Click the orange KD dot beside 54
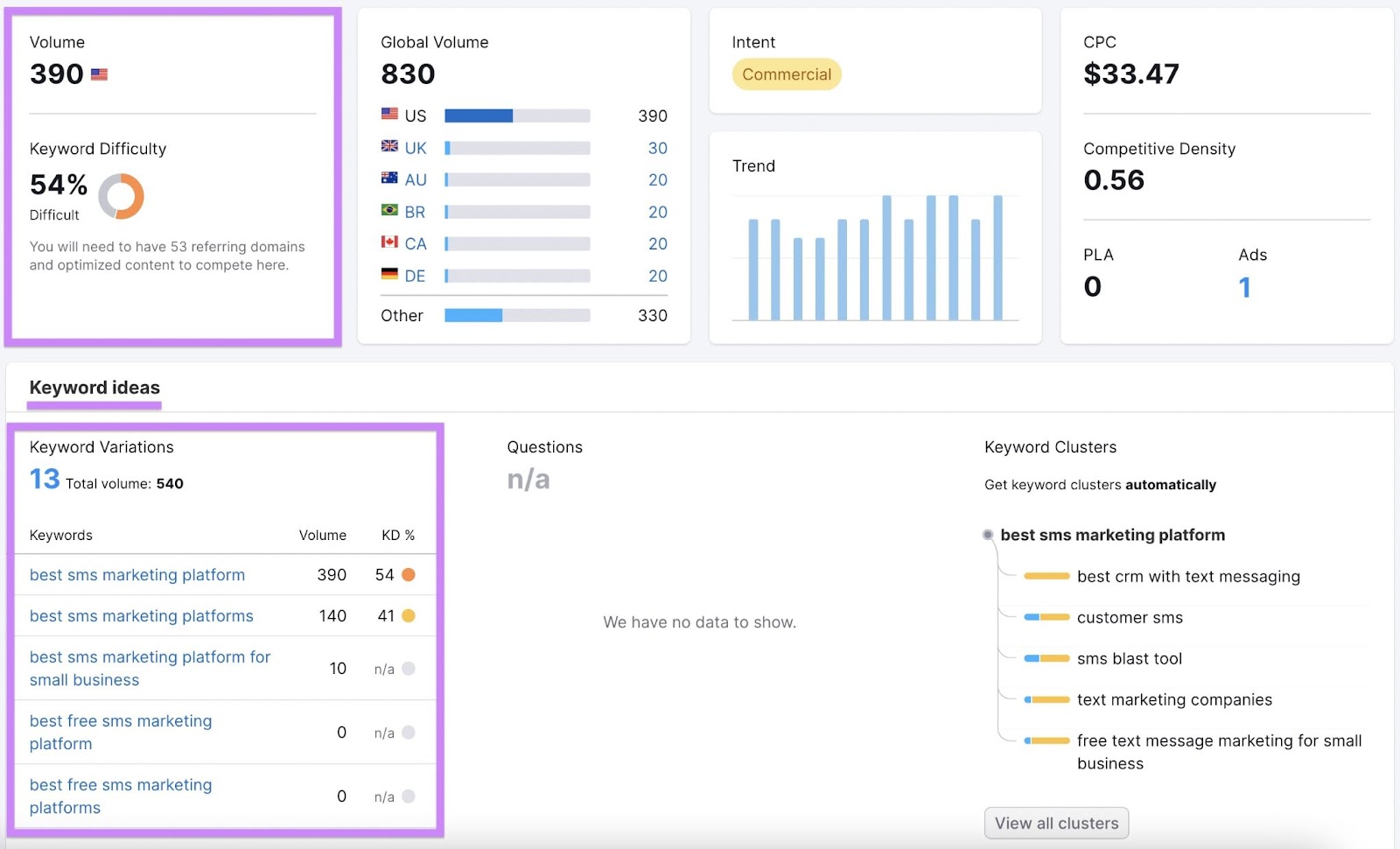This screenshot has height=849, width=1400. pyautogui.click(x=410, y=575)
